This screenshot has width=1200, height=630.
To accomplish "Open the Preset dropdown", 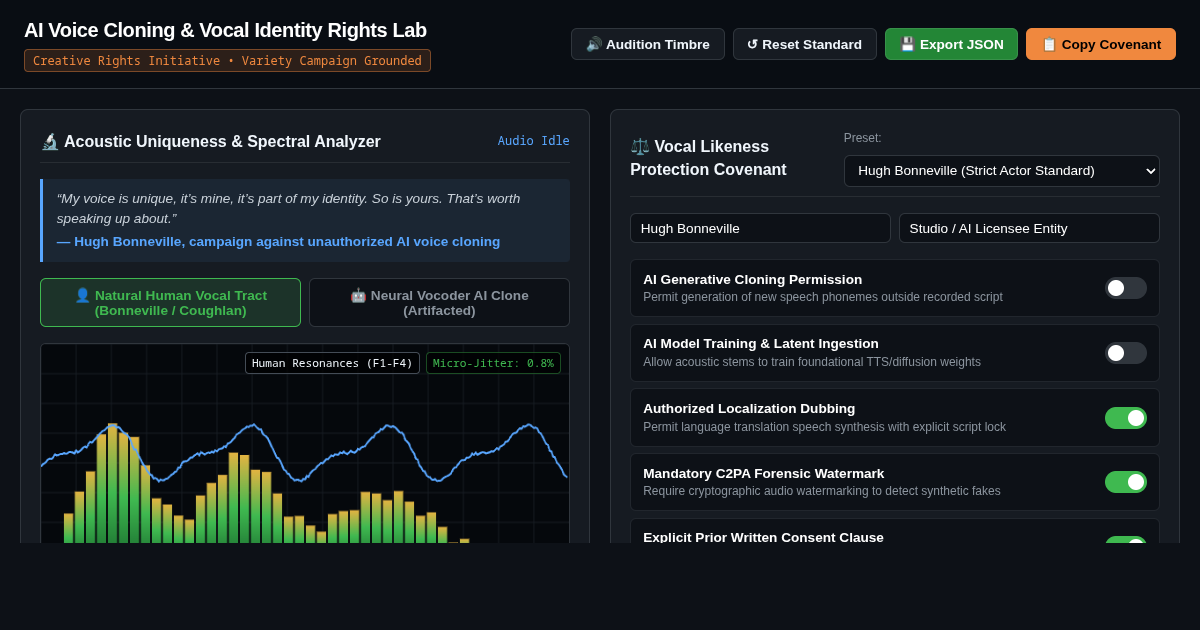I will 1002,171.
